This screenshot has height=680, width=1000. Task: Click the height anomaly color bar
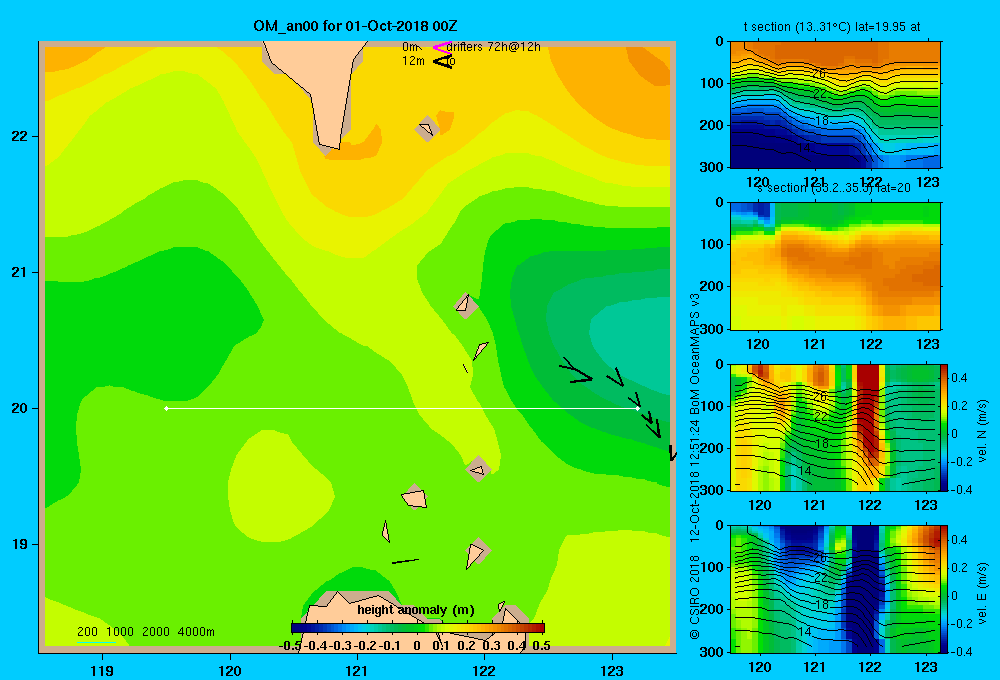pyautogui.click(x=418, y=628)
